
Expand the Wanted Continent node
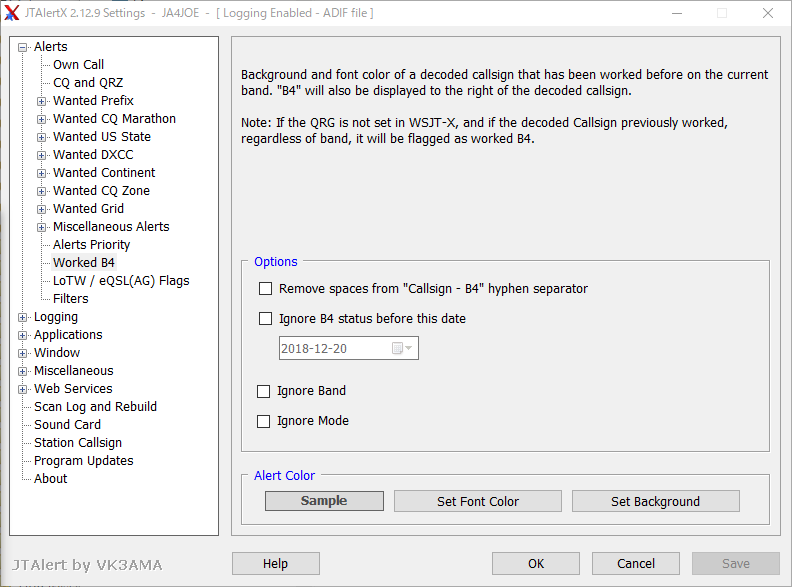[x=41, y=173]
